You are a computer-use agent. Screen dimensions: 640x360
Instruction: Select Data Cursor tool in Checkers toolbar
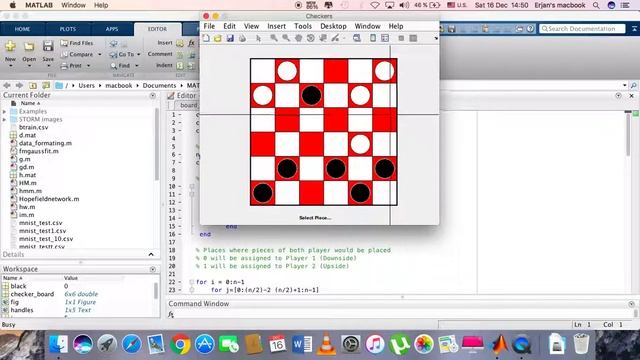coord(323,38)
